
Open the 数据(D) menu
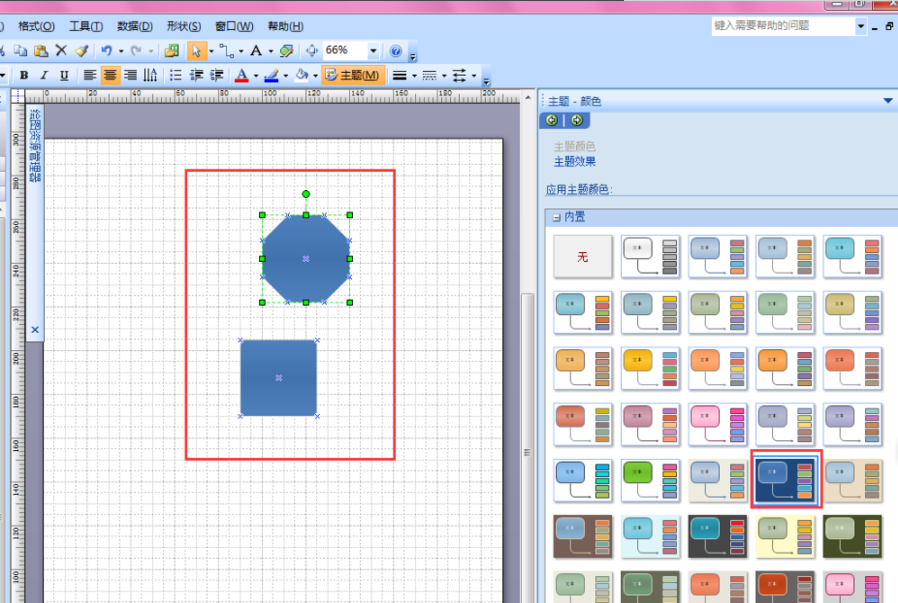point(135,26)
